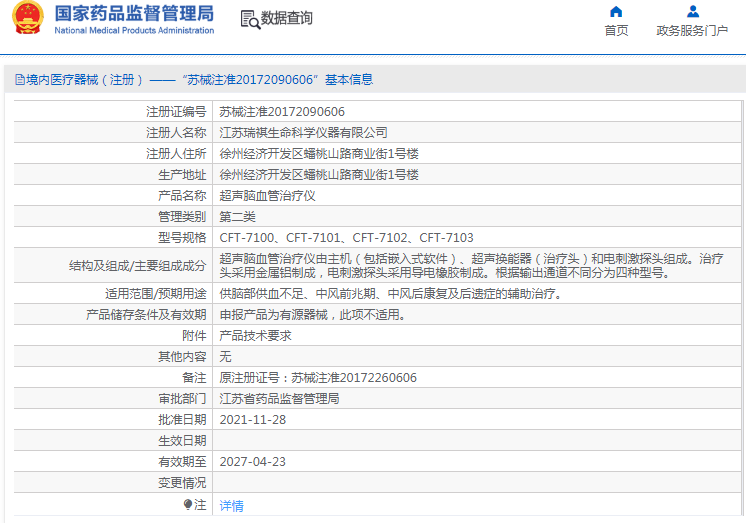Click the 数据查询 document search icon
Viewport: 746px width, 523px height.
[x=249, y=19]
